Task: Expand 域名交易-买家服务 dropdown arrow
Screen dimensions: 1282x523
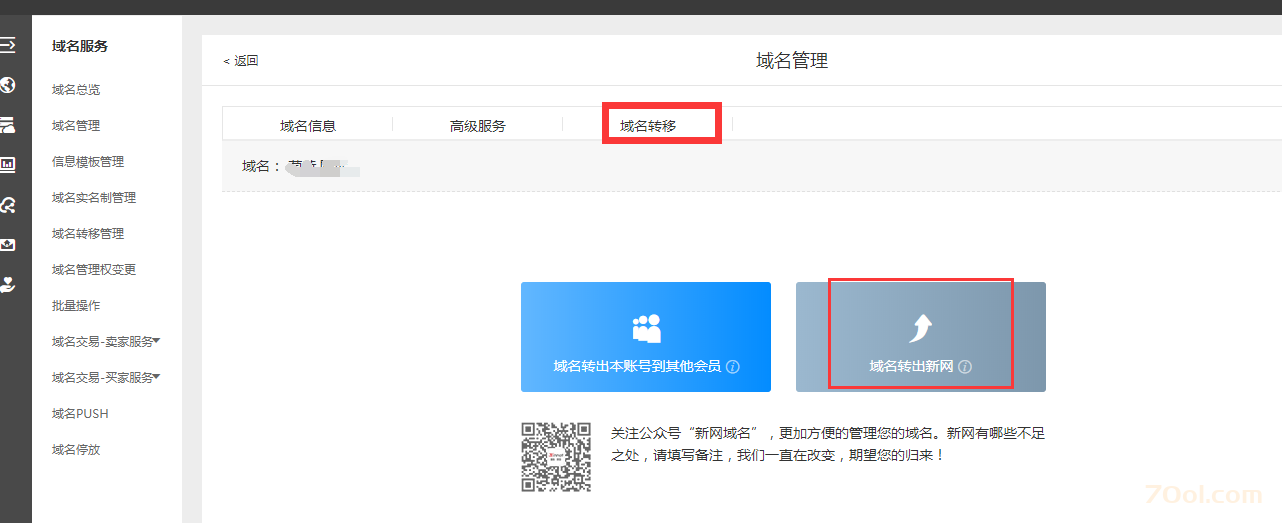Action: 157,377
